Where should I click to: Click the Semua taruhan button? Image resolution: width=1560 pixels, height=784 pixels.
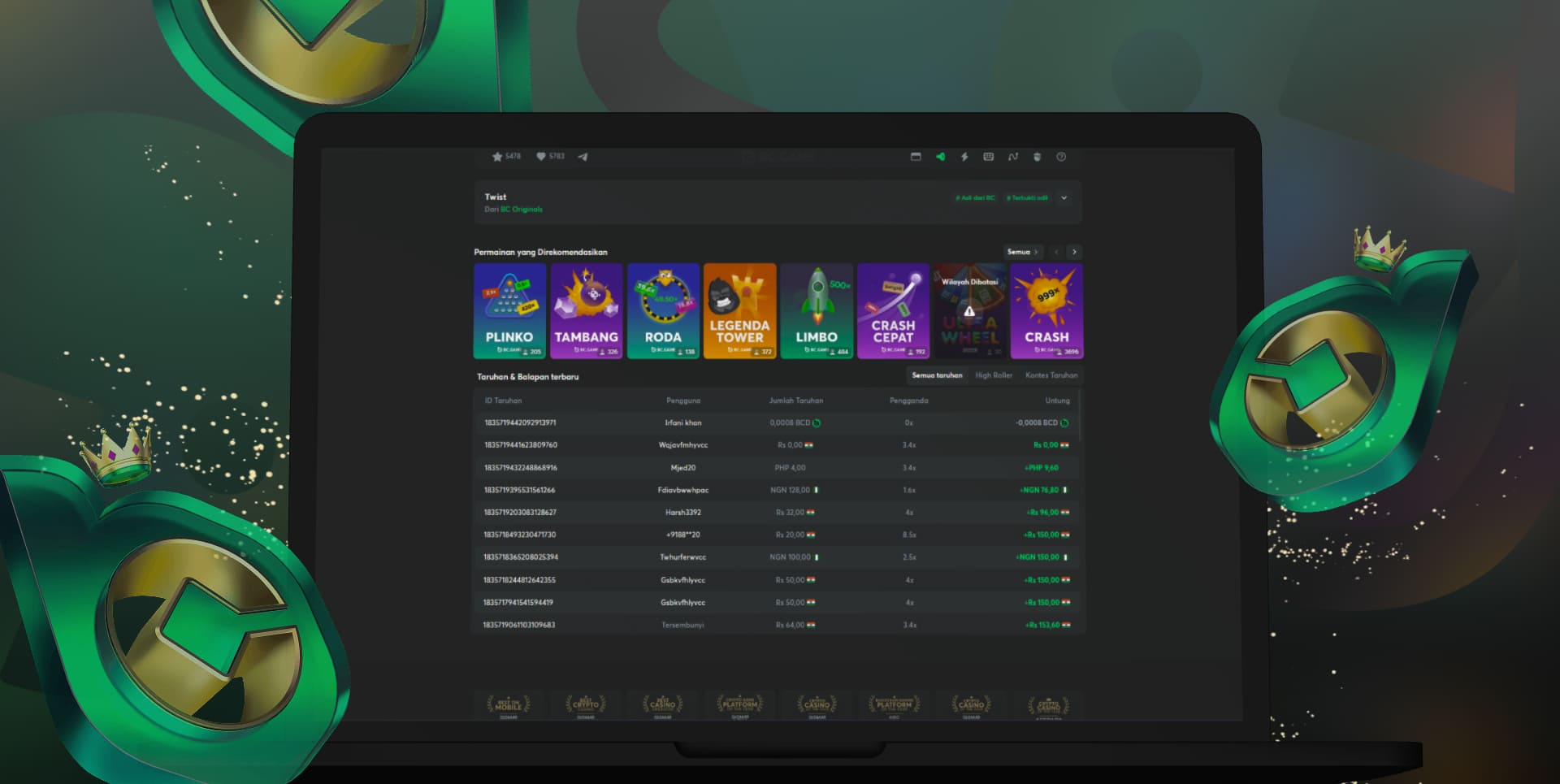[x=937, y=375]
